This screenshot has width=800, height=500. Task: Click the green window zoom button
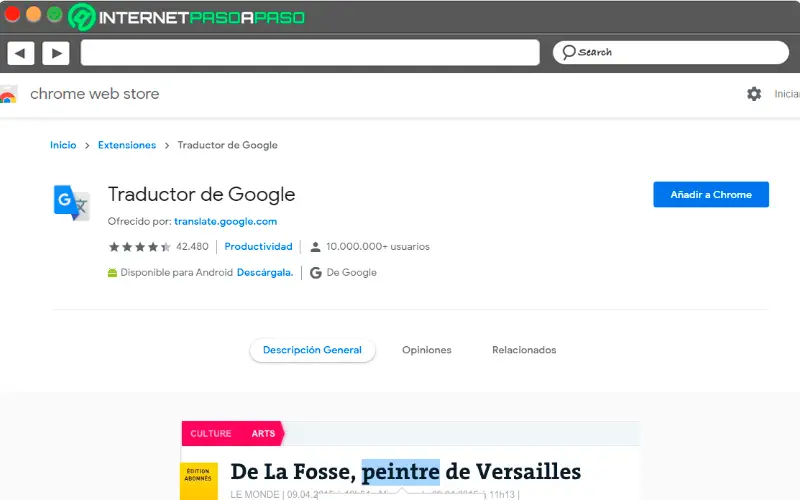(55, 15)
